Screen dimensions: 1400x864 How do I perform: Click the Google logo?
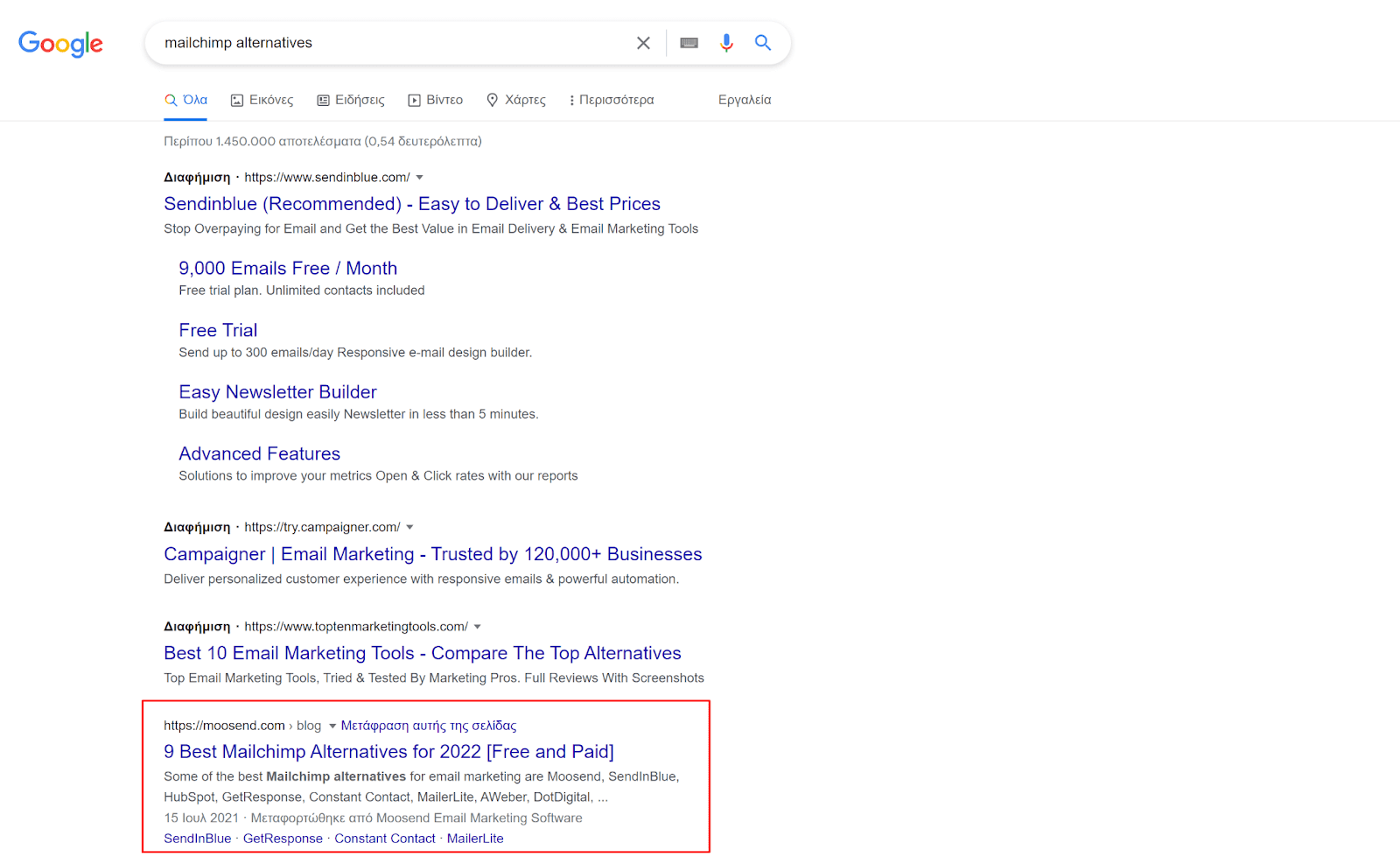tap(60, 43)
